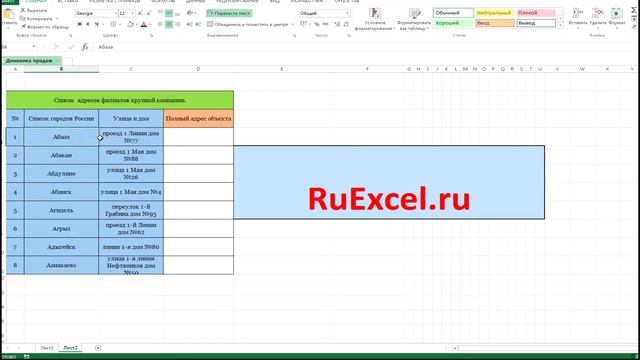The width and height of the screenshot is (640, 360).
Task: Apply the green Хороший style swatch
Action: (453, 23)
